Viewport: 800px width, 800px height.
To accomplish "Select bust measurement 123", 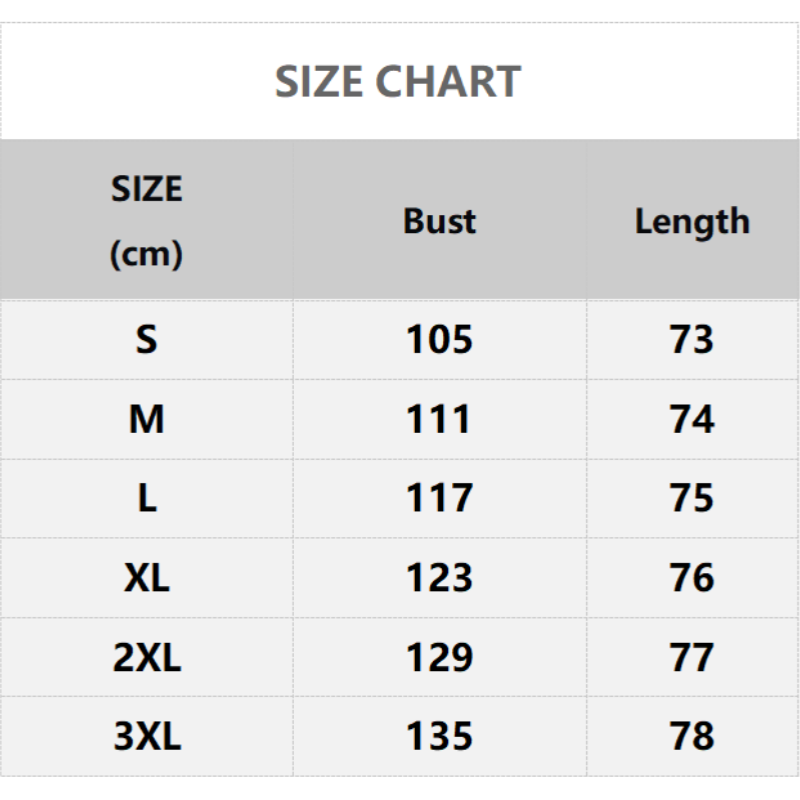I will 439,577.
